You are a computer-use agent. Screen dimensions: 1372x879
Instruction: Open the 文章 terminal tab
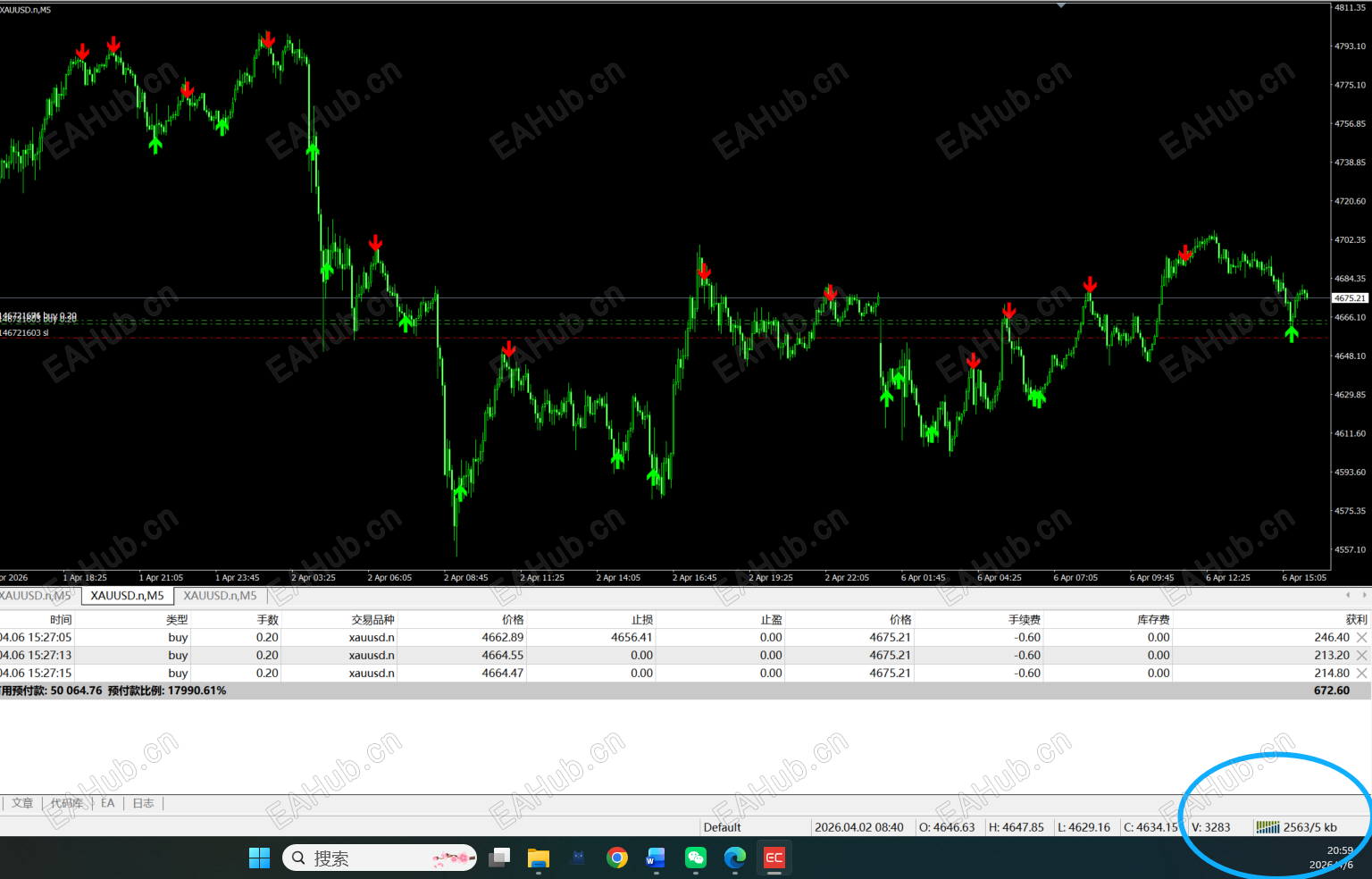(22, 803)
